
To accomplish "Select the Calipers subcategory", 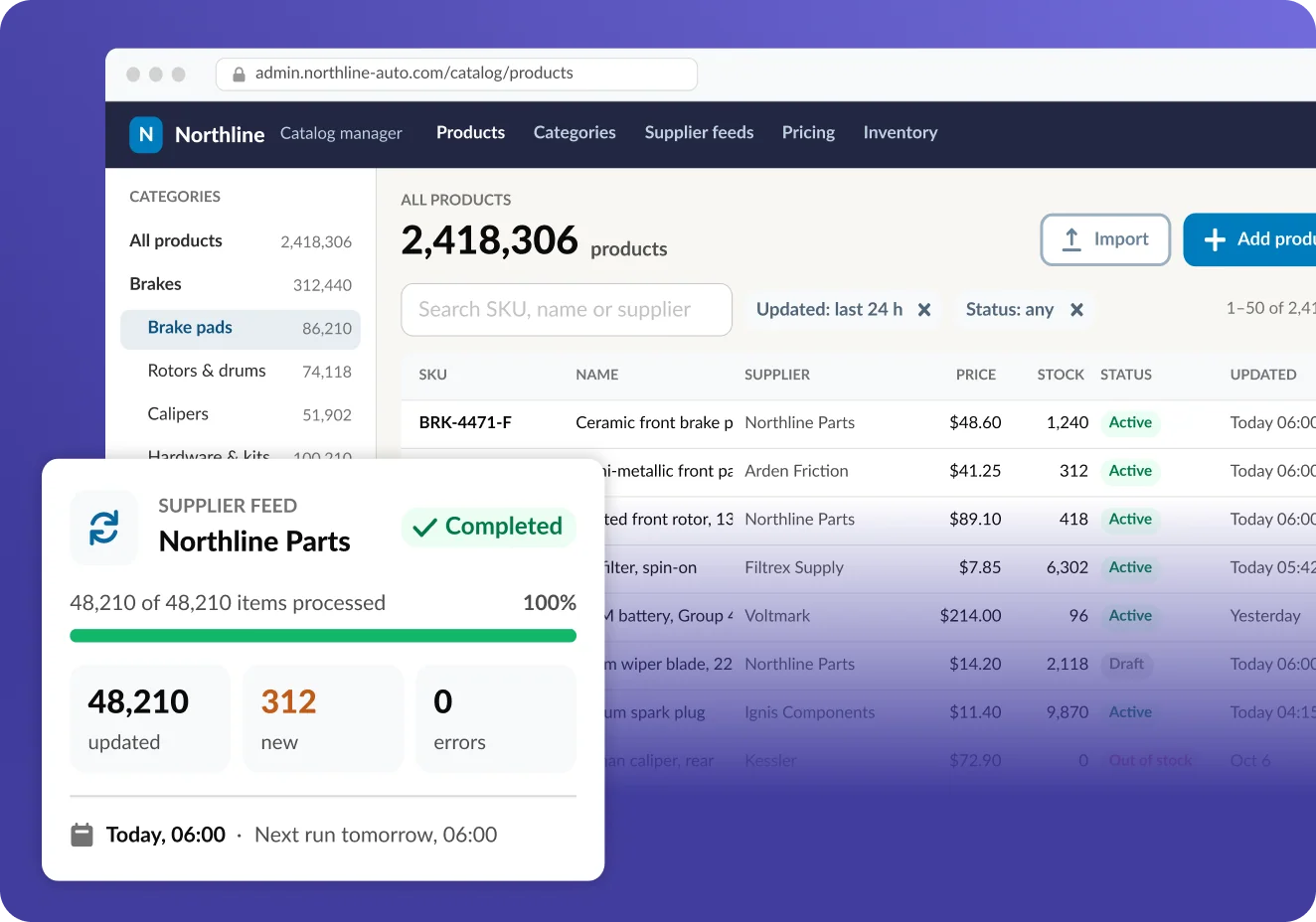I will (x=241, y=415).
